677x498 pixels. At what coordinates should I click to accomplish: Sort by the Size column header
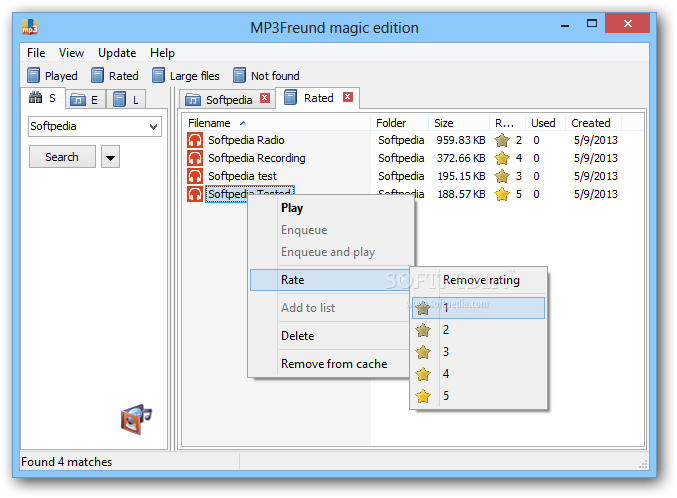459,123
